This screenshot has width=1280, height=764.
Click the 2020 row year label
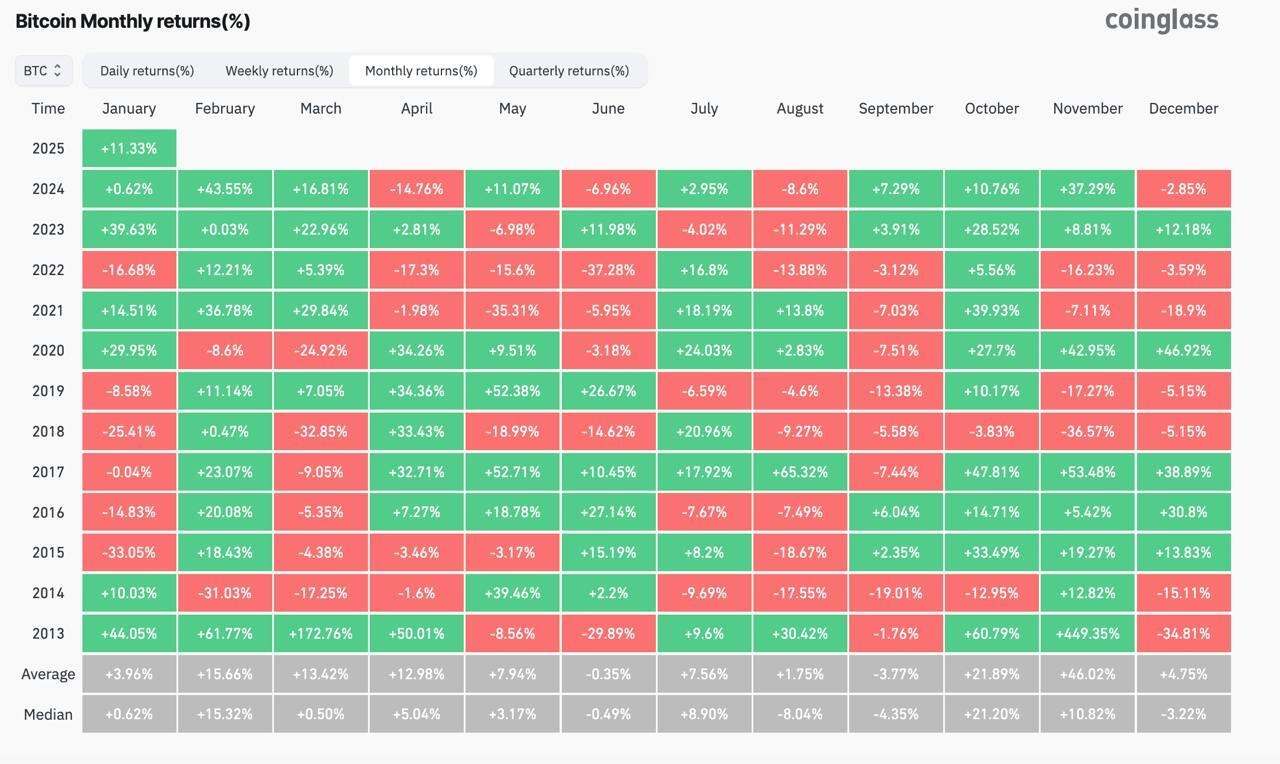click(48, 351)
